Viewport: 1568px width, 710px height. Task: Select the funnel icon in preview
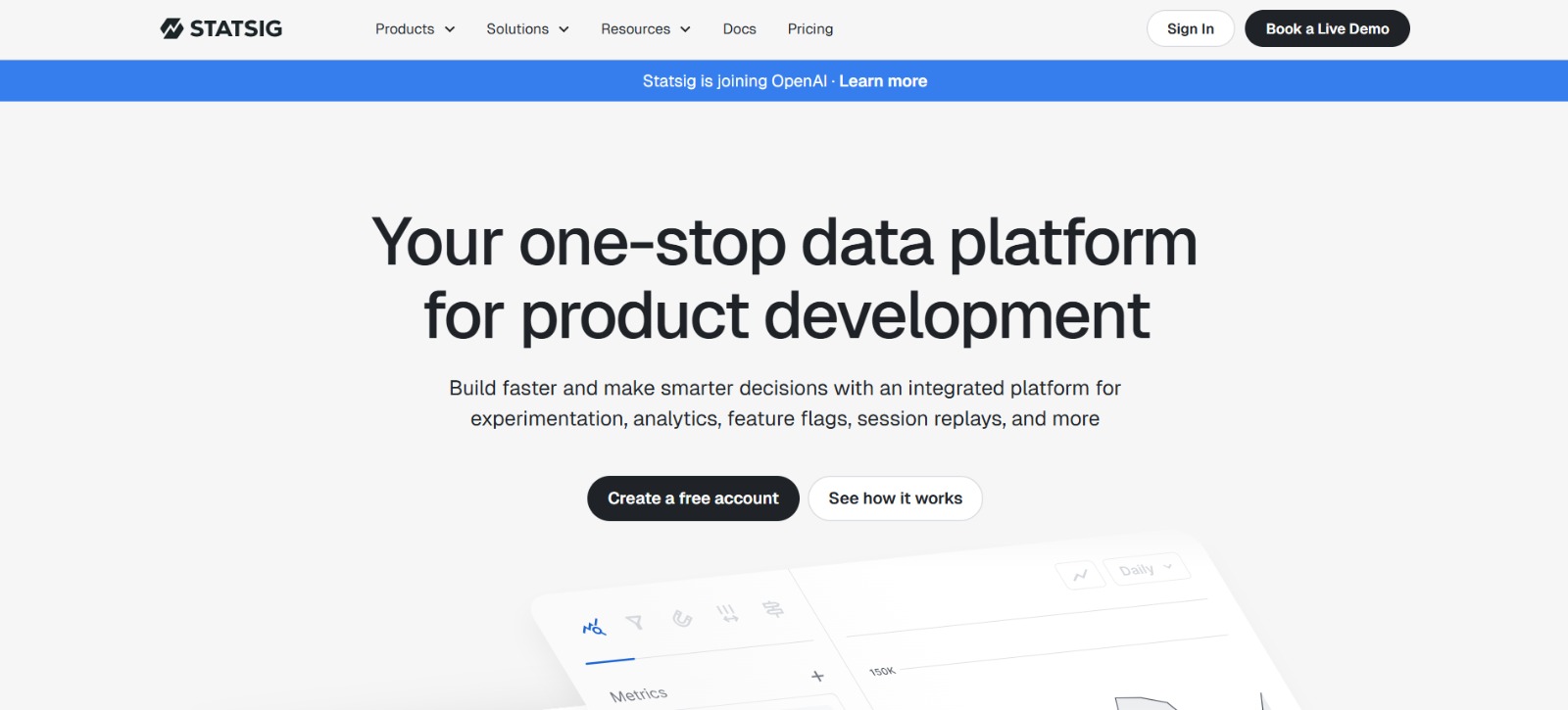(x=635, y=622)
